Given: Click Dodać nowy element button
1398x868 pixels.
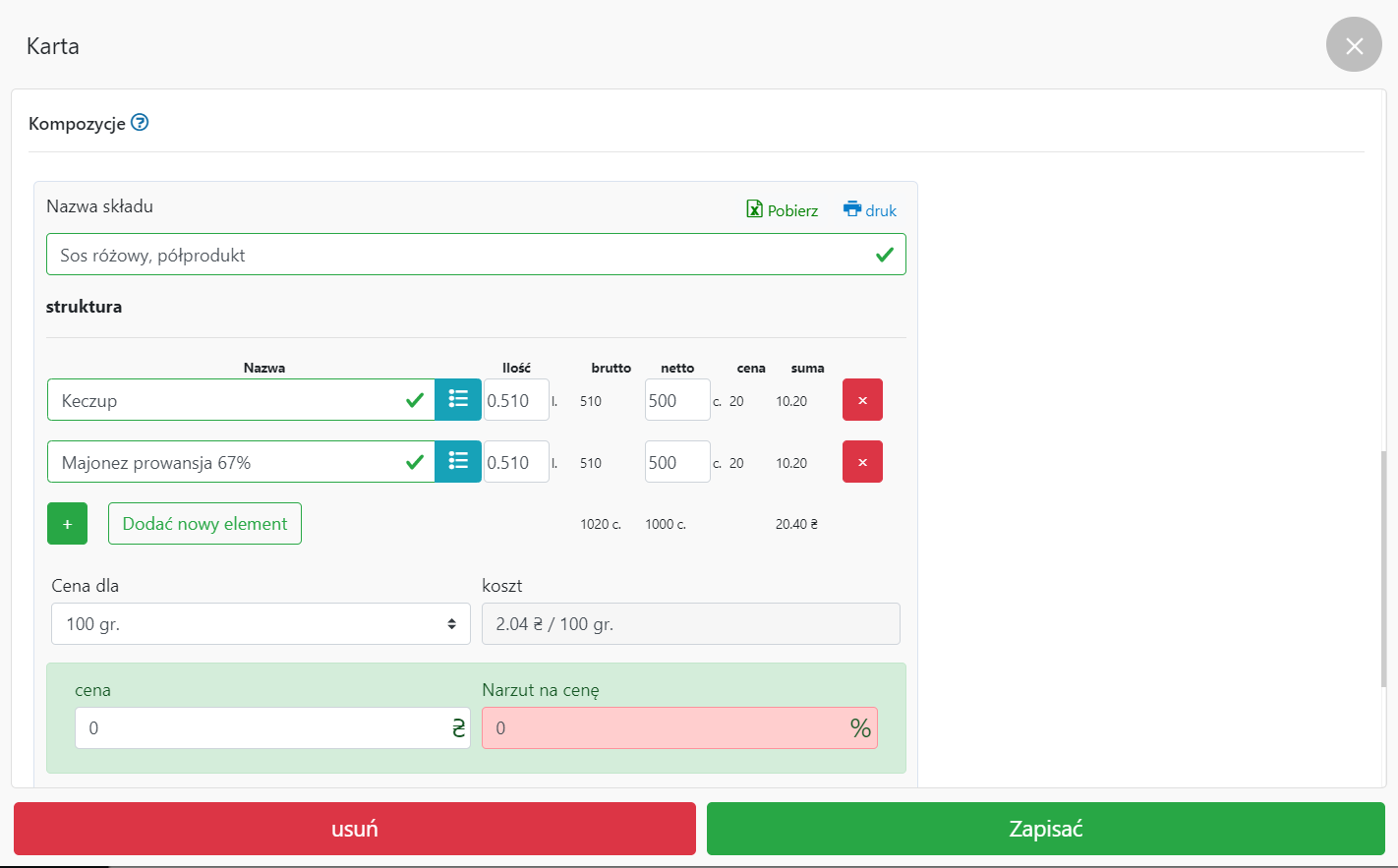Looking at the screenshot, I should (x=204, y=524).
